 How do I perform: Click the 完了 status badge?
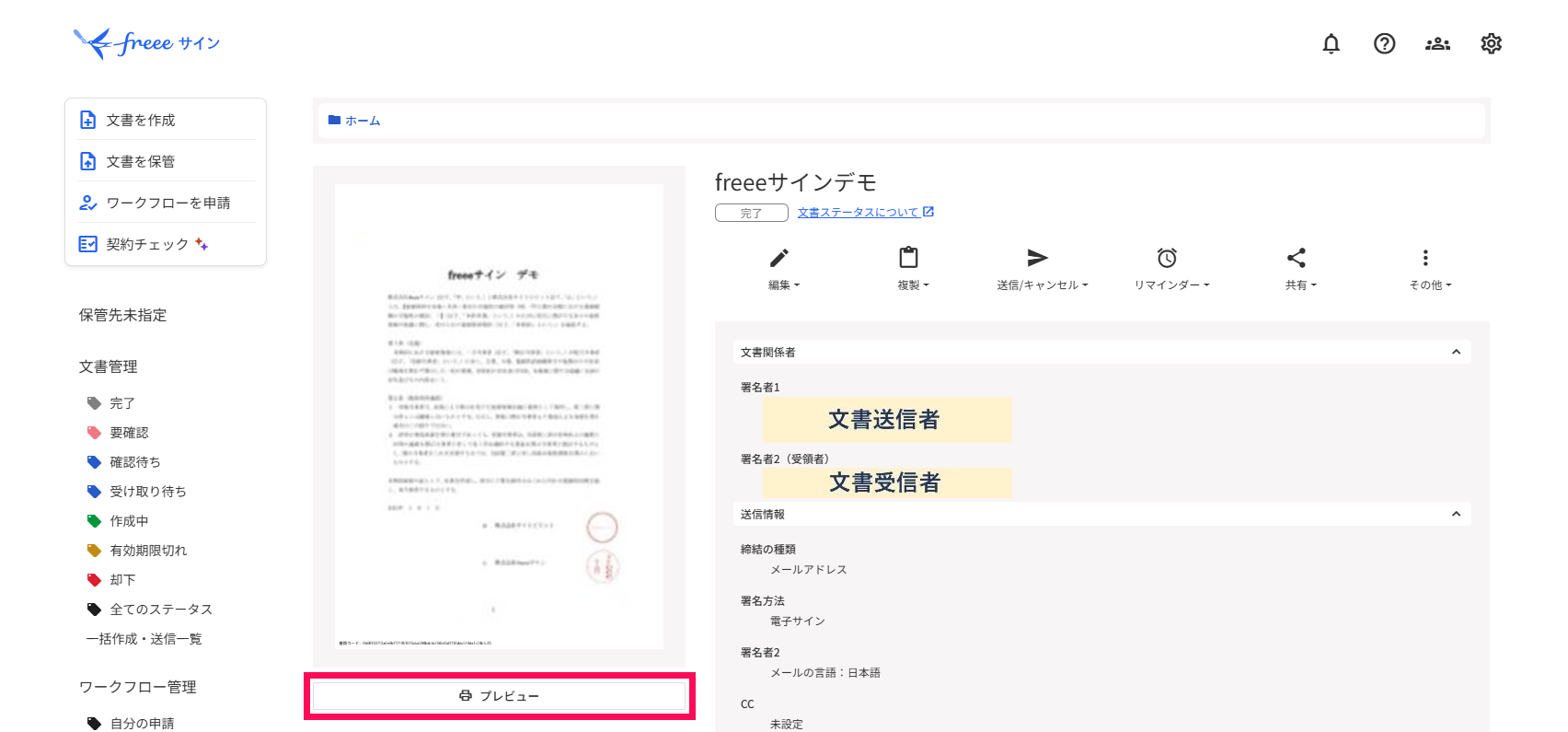pyautogui.click(x=752, y=213)
